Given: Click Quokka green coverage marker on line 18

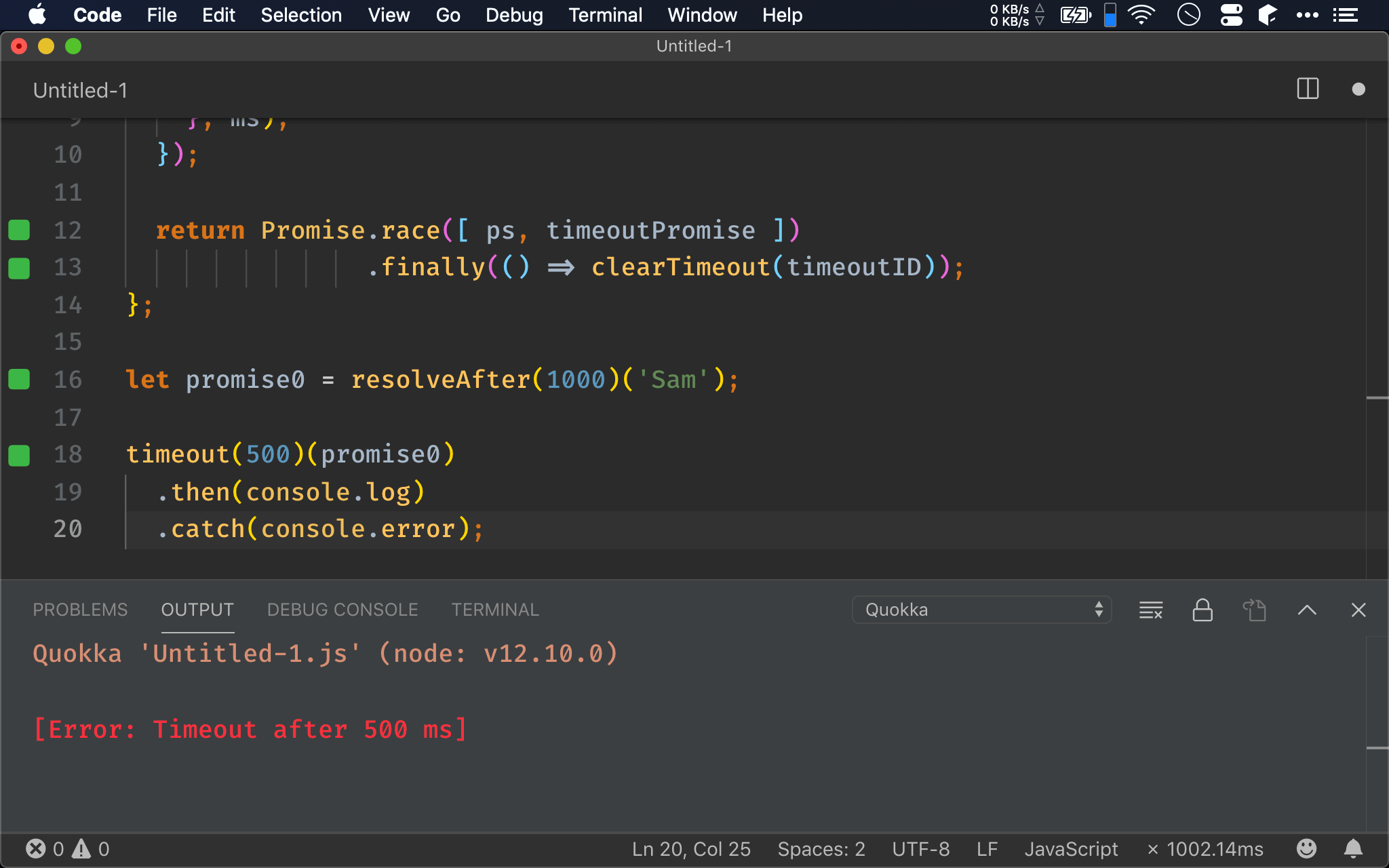Looking at the screenshot, I should [x=19, y=455].
